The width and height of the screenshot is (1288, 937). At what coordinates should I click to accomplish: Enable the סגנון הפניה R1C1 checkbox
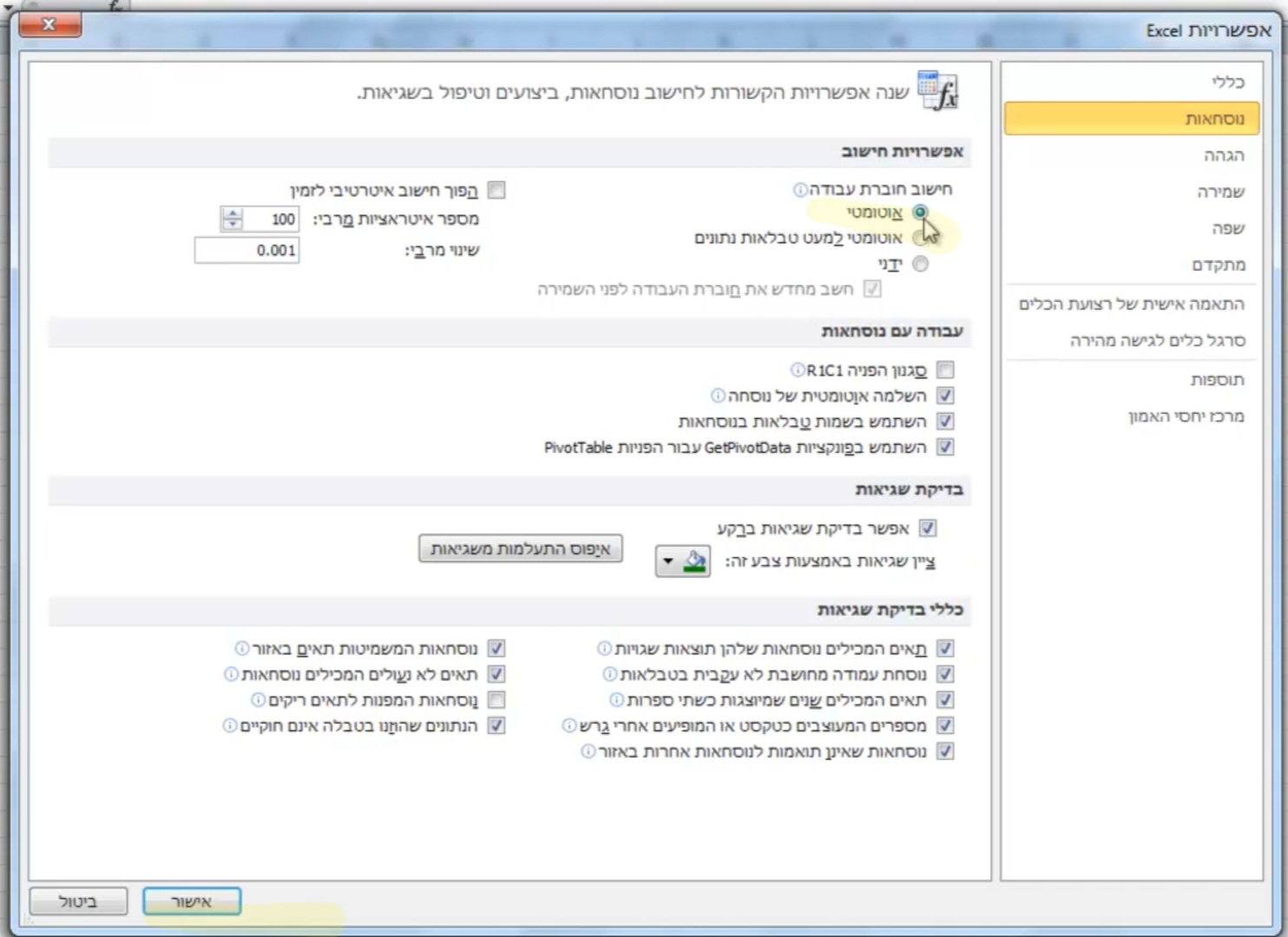(945, 370)
